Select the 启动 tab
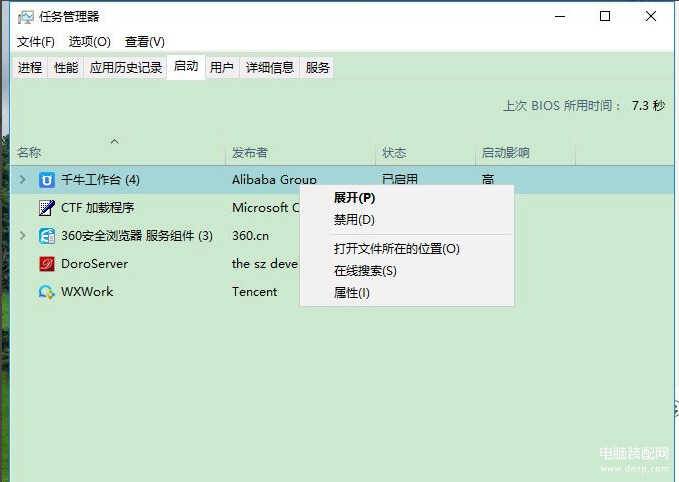The width and height of the screenshot is (679, 482). coord(186,67)
